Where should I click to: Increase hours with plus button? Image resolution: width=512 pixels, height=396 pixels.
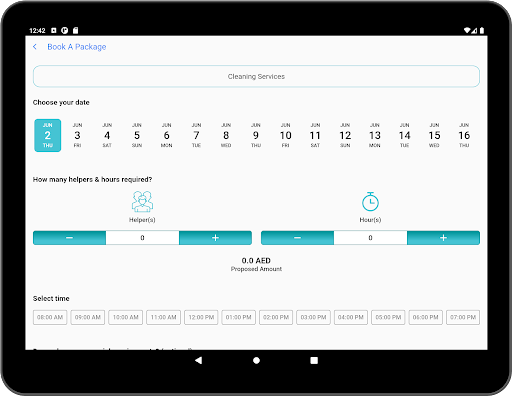(443, 238)
